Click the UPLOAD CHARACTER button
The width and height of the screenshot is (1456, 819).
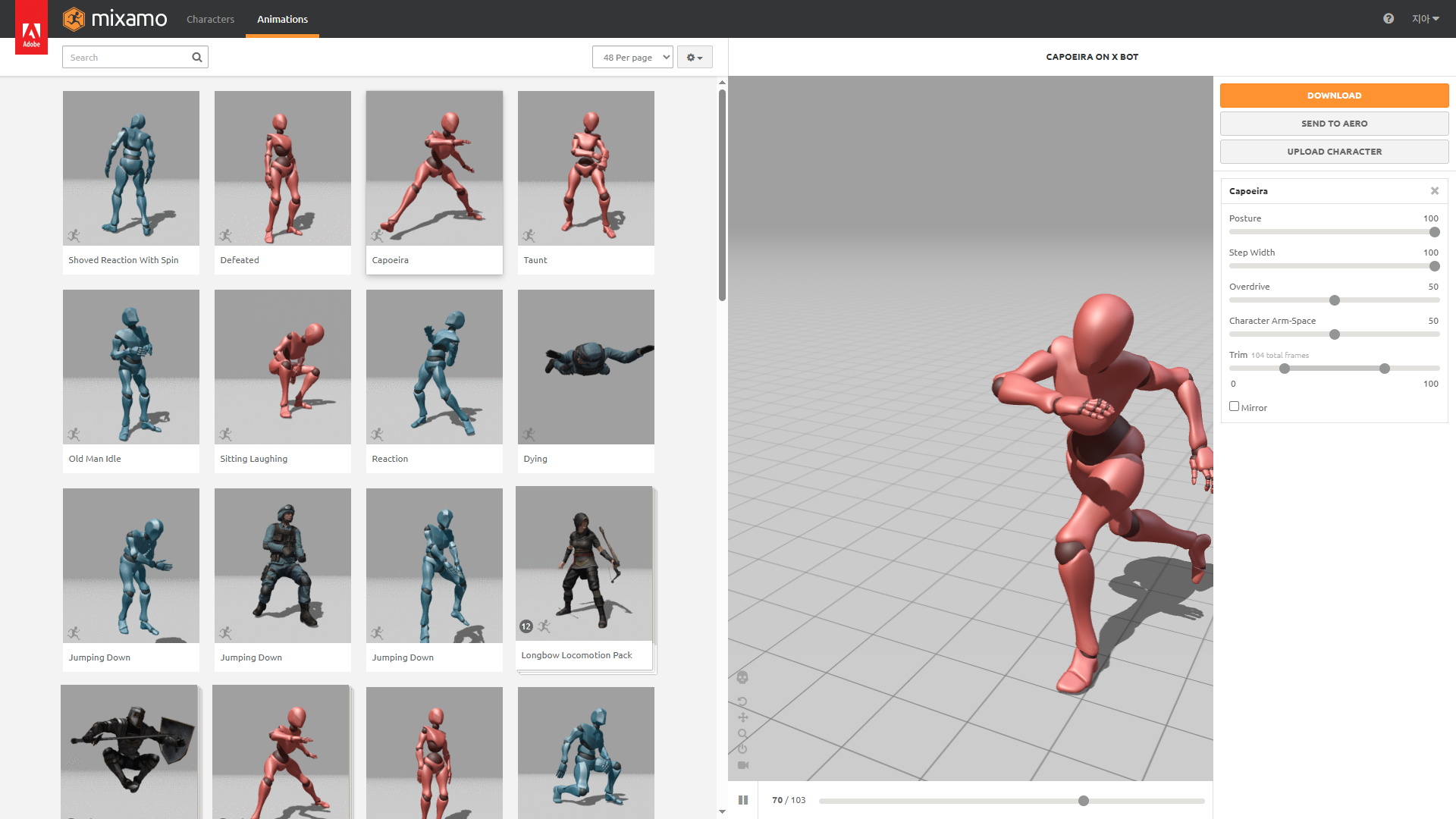pyautogui.click(x=1334, y=152)
